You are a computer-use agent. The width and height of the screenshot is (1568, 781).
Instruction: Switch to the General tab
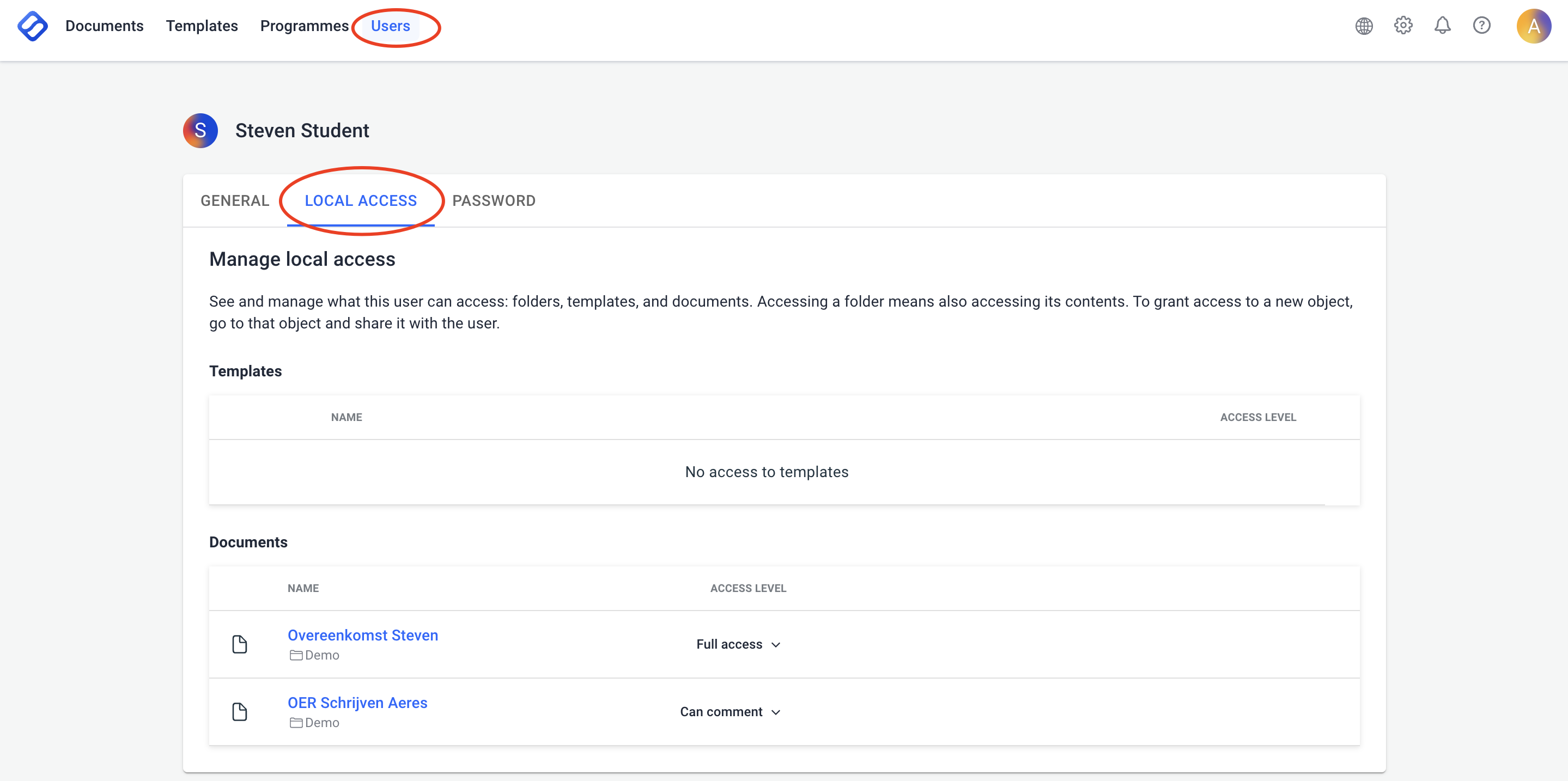pyautogui.click(x=235, y=201)
